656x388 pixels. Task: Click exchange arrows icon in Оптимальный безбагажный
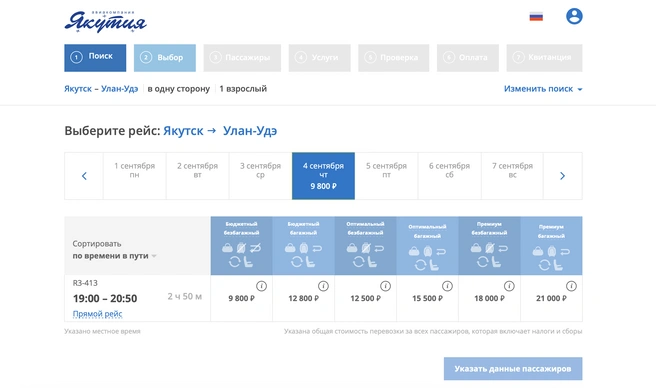click(359, 262)
